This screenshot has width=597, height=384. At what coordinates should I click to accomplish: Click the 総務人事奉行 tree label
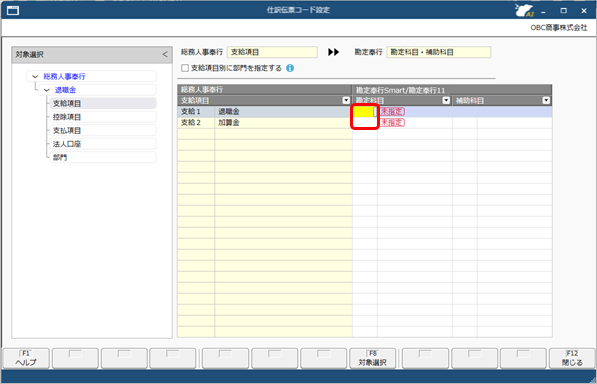[x=64, y=76]
